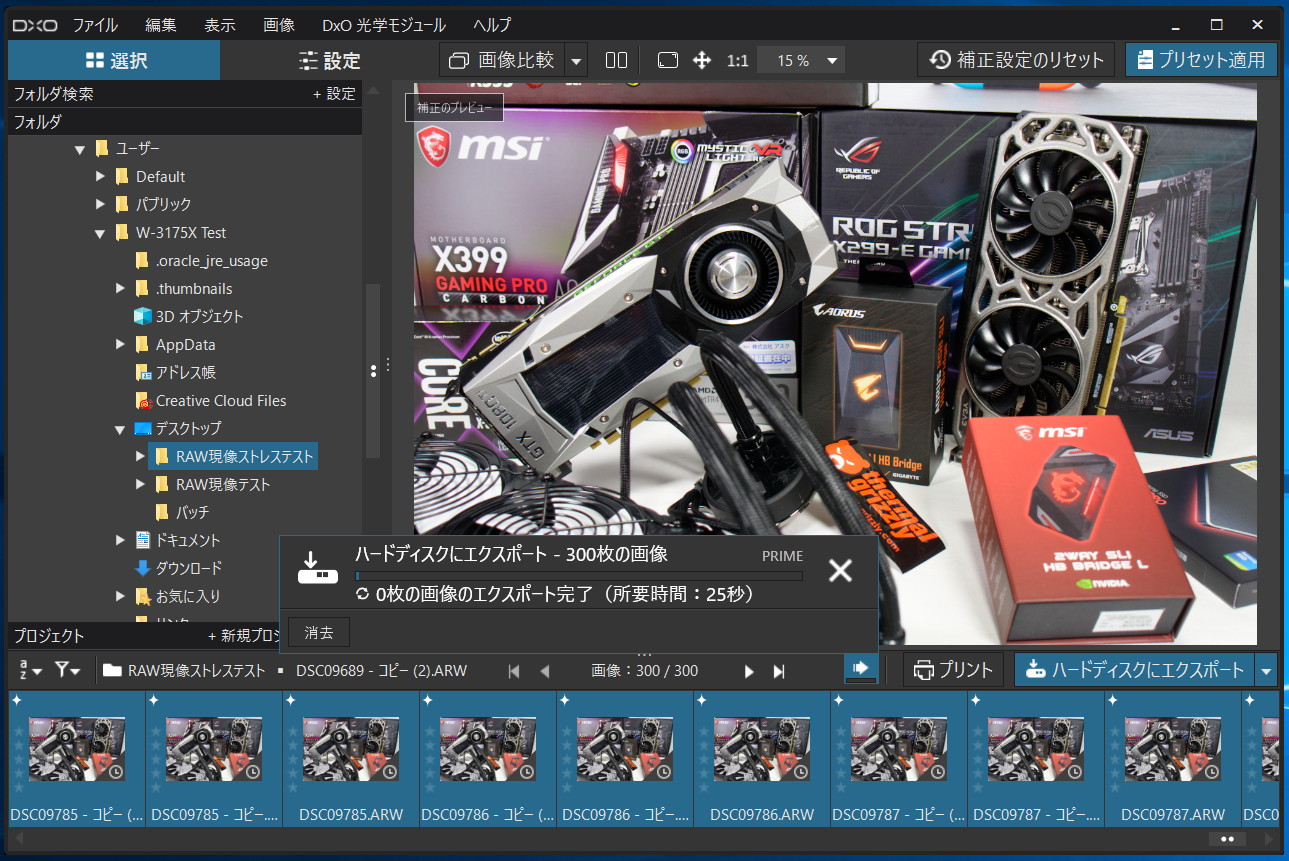Set zoom to 1:1
Viewport: 1289px width, 861px height.
pyautogui.click(x=738, y=61)
